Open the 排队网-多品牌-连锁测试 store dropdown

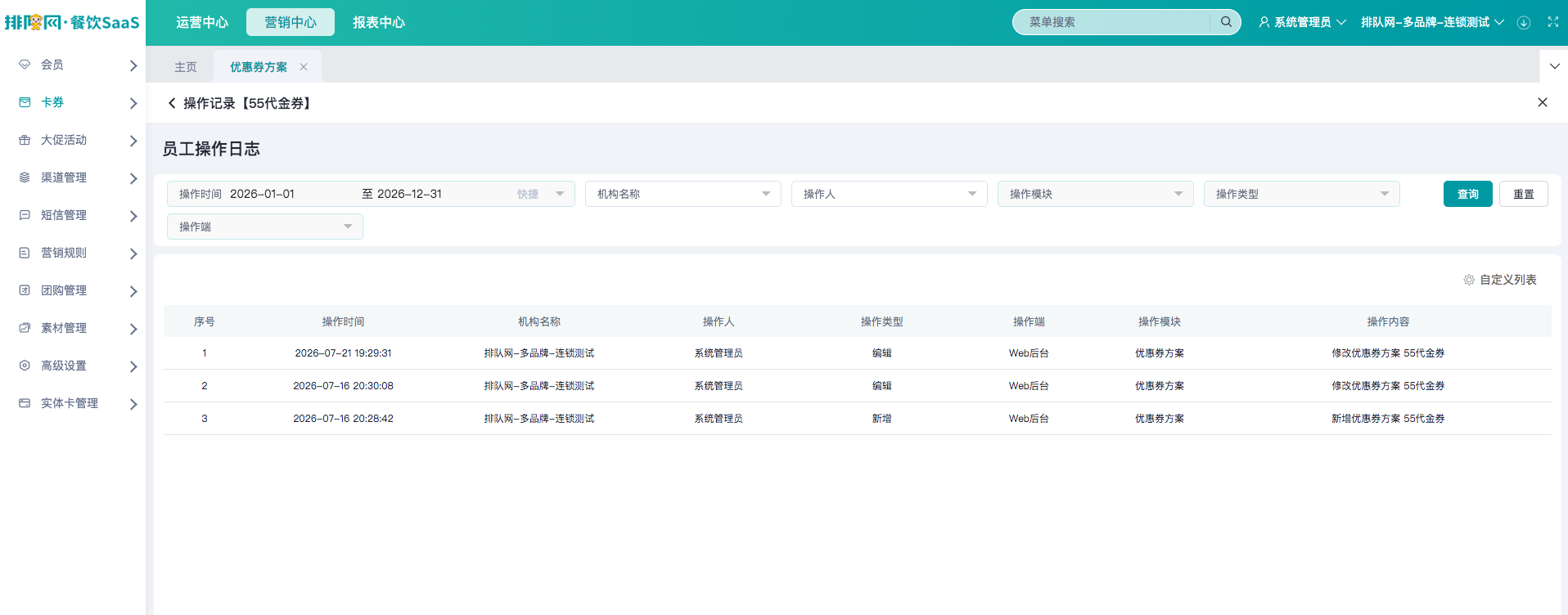tap(1432, 22)
